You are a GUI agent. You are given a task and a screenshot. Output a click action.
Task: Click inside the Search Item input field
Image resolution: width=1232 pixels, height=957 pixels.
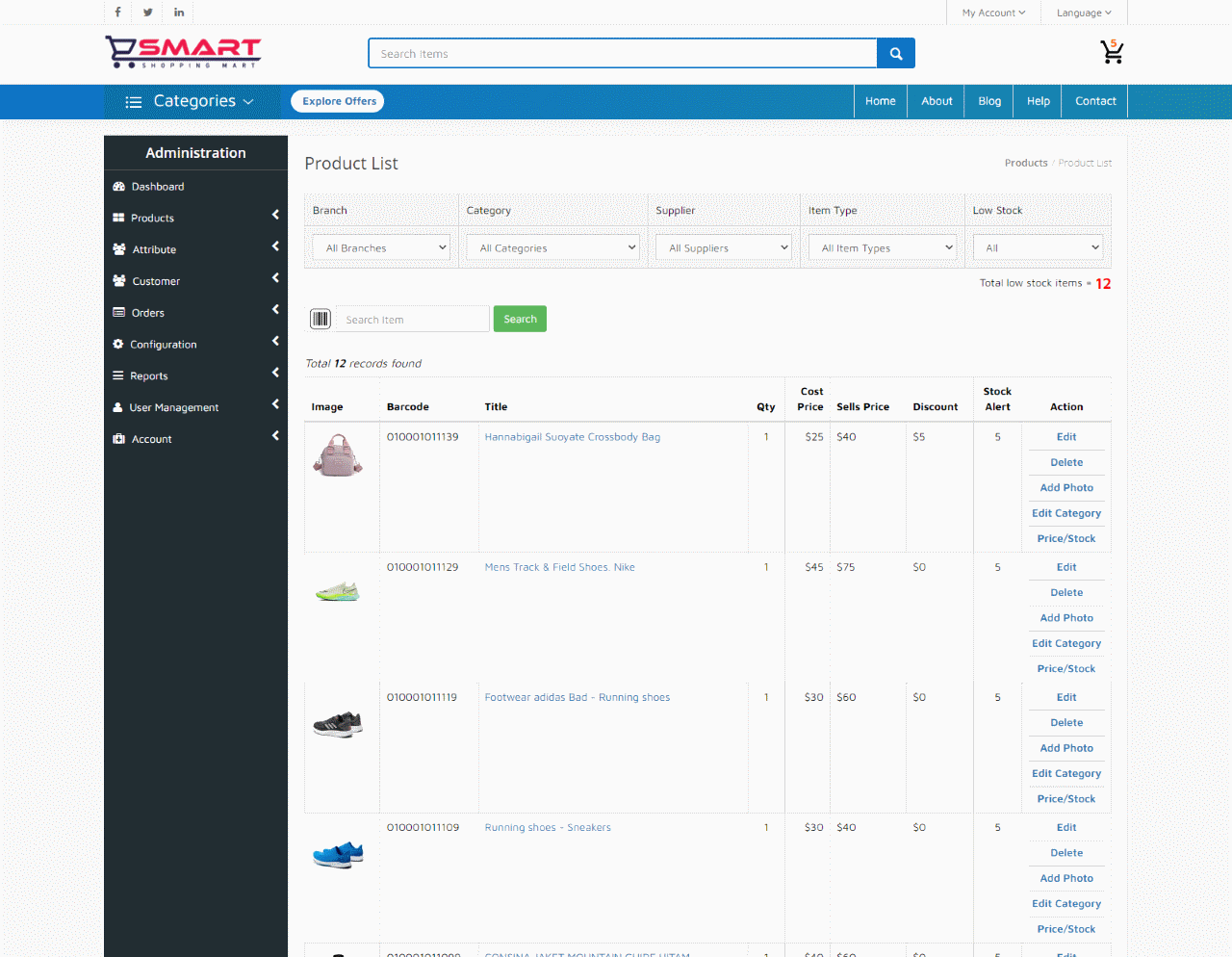tap(412, 319)
